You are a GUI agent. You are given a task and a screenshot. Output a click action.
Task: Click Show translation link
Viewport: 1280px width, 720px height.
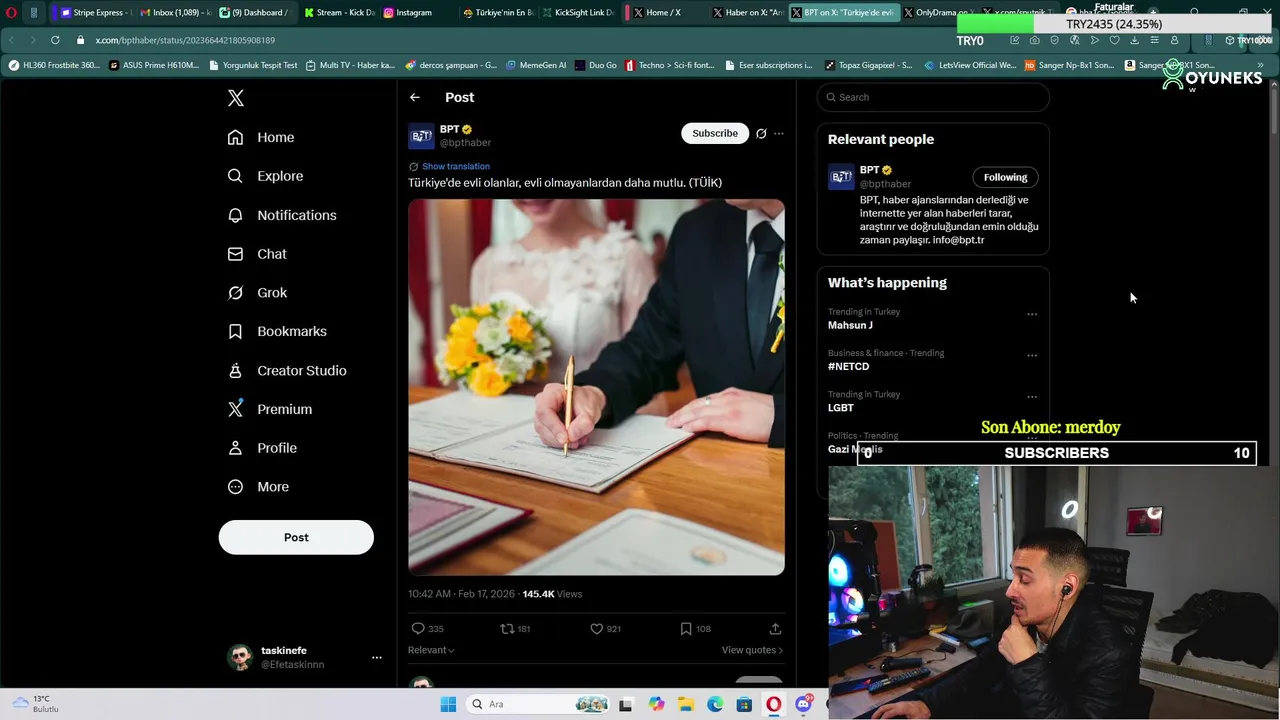click(456, 166)
